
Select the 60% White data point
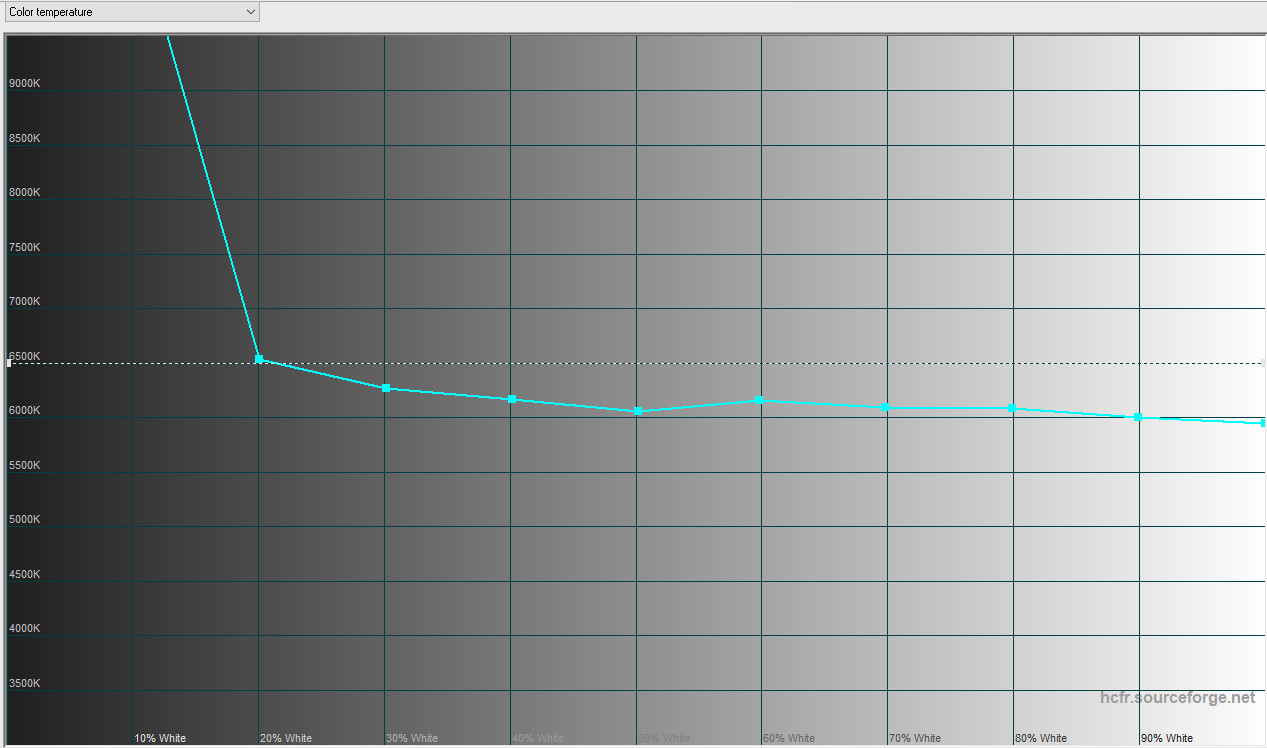point(760,400)
